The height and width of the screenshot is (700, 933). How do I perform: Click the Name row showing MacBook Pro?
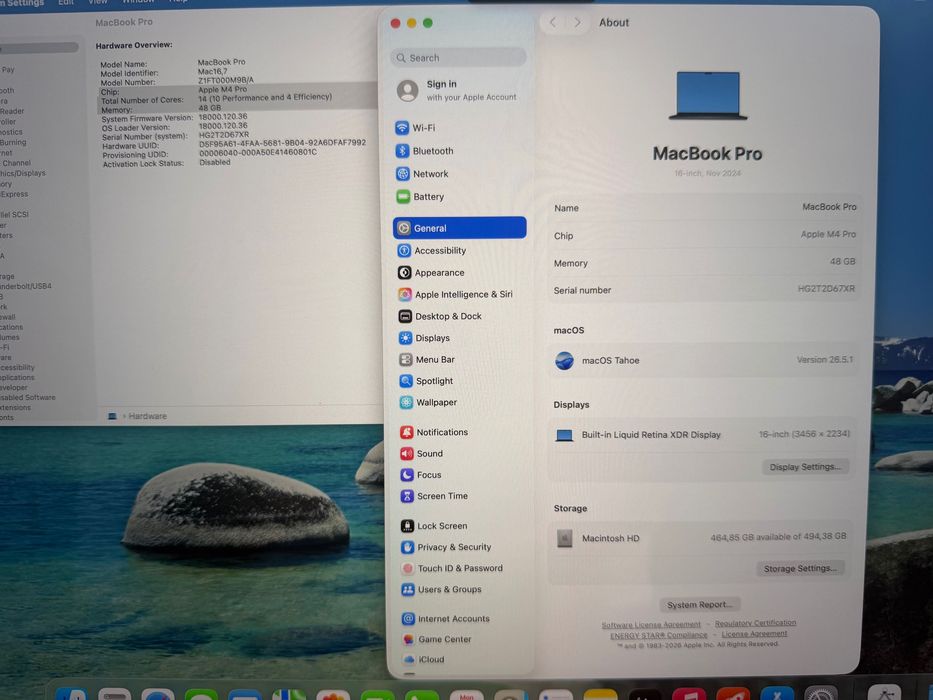pyautogui.click(x=705, y=208)
